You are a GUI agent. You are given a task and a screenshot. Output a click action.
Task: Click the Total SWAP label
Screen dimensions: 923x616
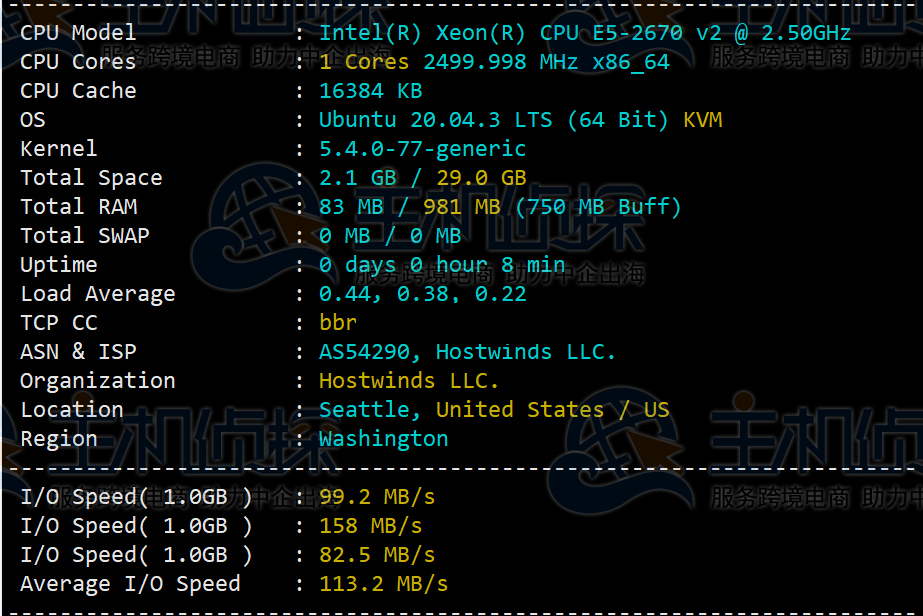pyautogui.click(x=84, y=236)
